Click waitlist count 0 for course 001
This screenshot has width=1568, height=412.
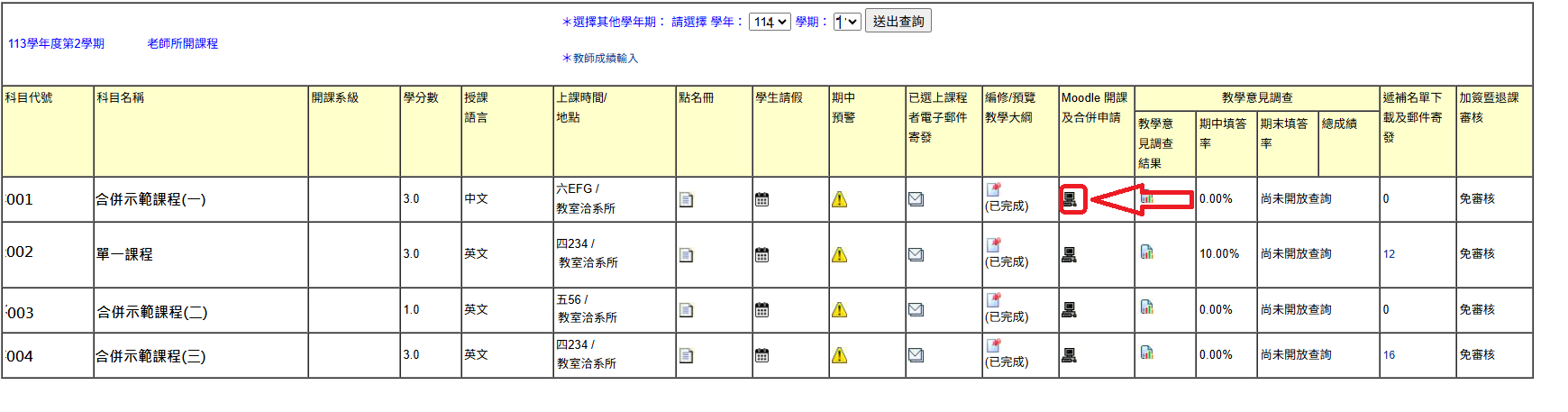coord(1386,199)
